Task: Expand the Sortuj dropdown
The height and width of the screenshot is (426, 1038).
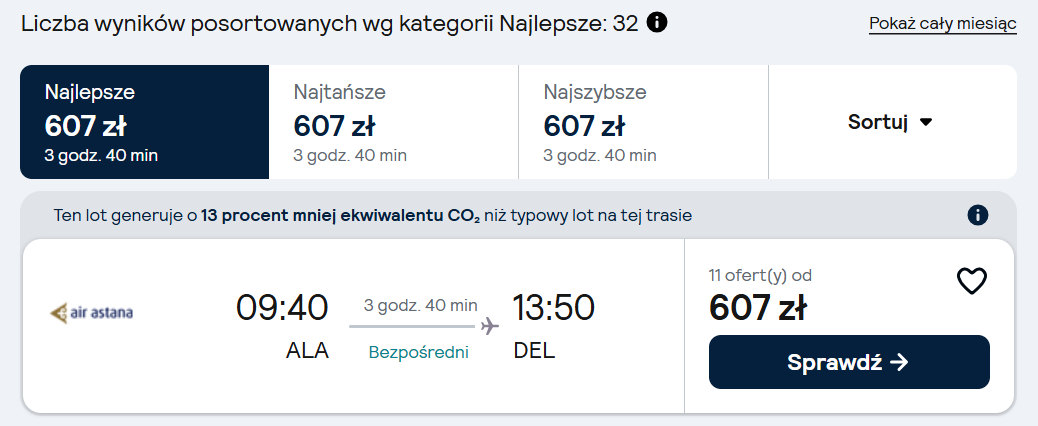Action: (891, 122)
